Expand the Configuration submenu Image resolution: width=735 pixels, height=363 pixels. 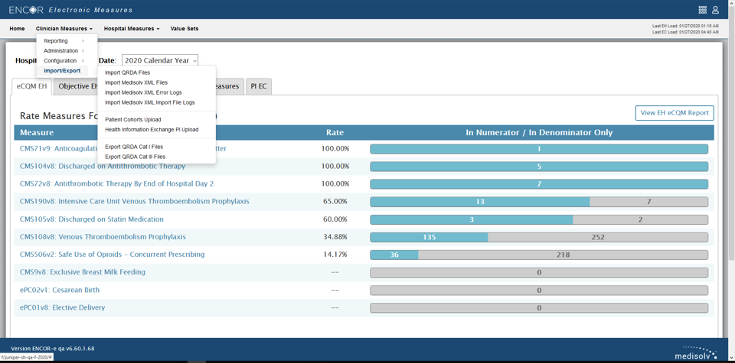click(x=64, y=61)
